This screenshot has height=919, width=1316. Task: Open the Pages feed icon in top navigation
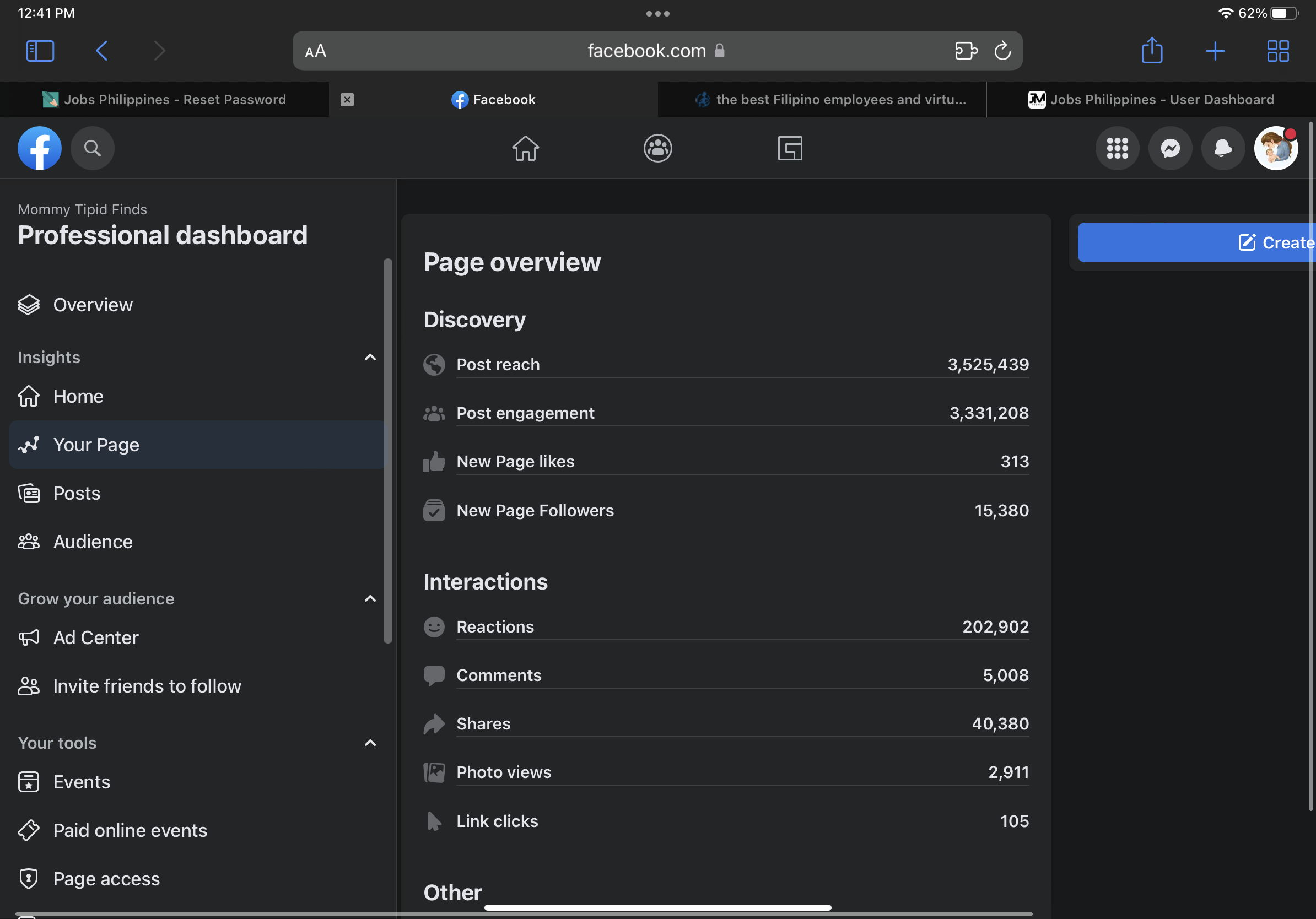pos(789,148)
